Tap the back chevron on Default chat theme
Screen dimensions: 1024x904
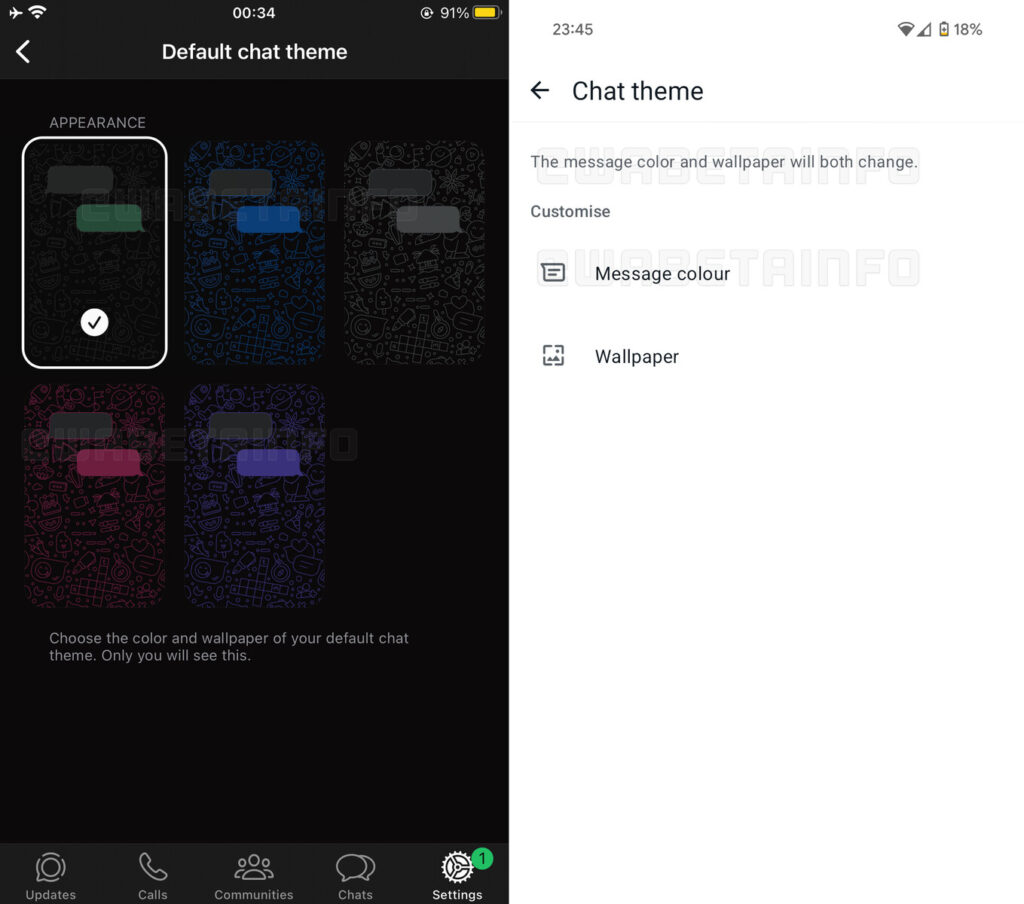(x=24, y=52)
